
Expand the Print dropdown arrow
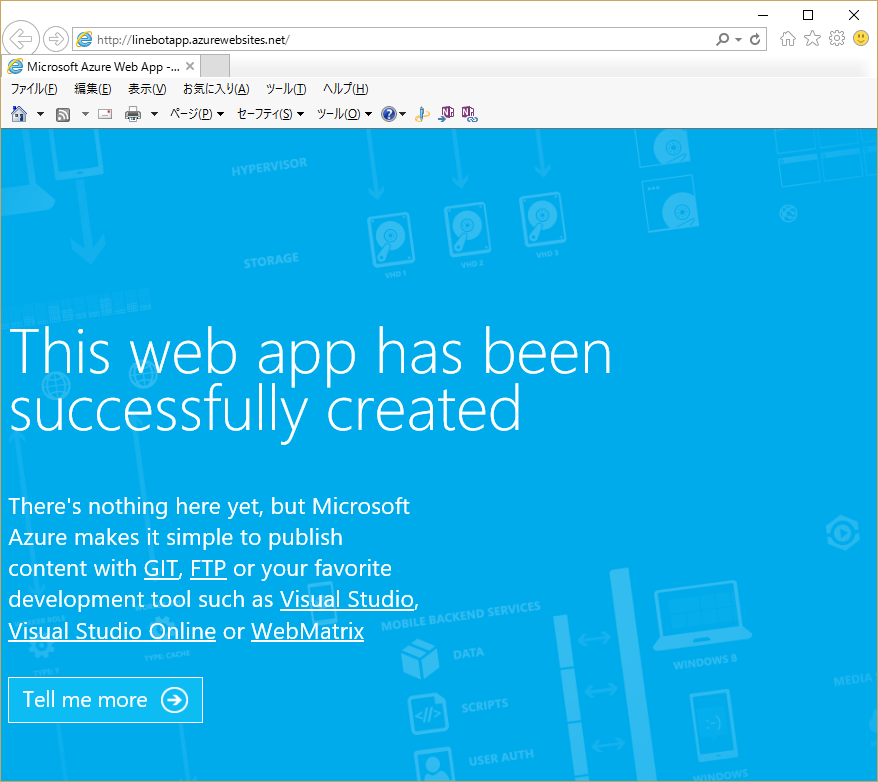[x=155, y=114]
